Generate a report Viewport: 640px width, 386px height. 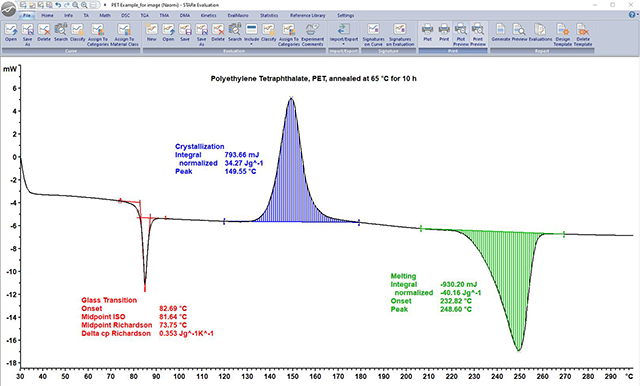tap(501, 33)
